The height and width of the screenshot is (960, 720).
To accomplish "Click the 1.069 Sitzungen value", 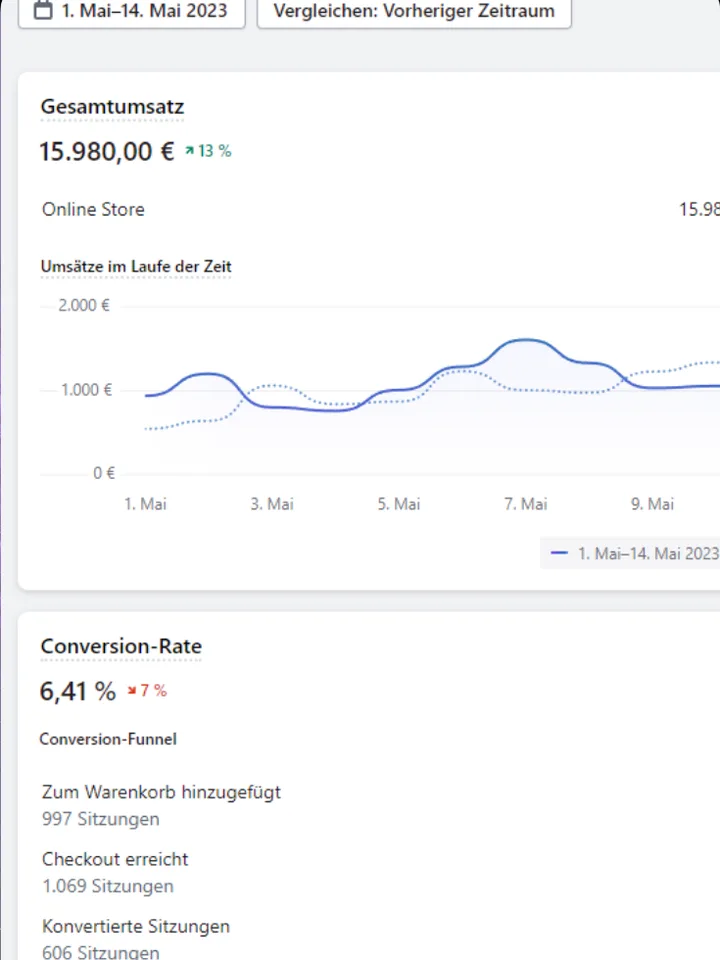I will 108,886.
